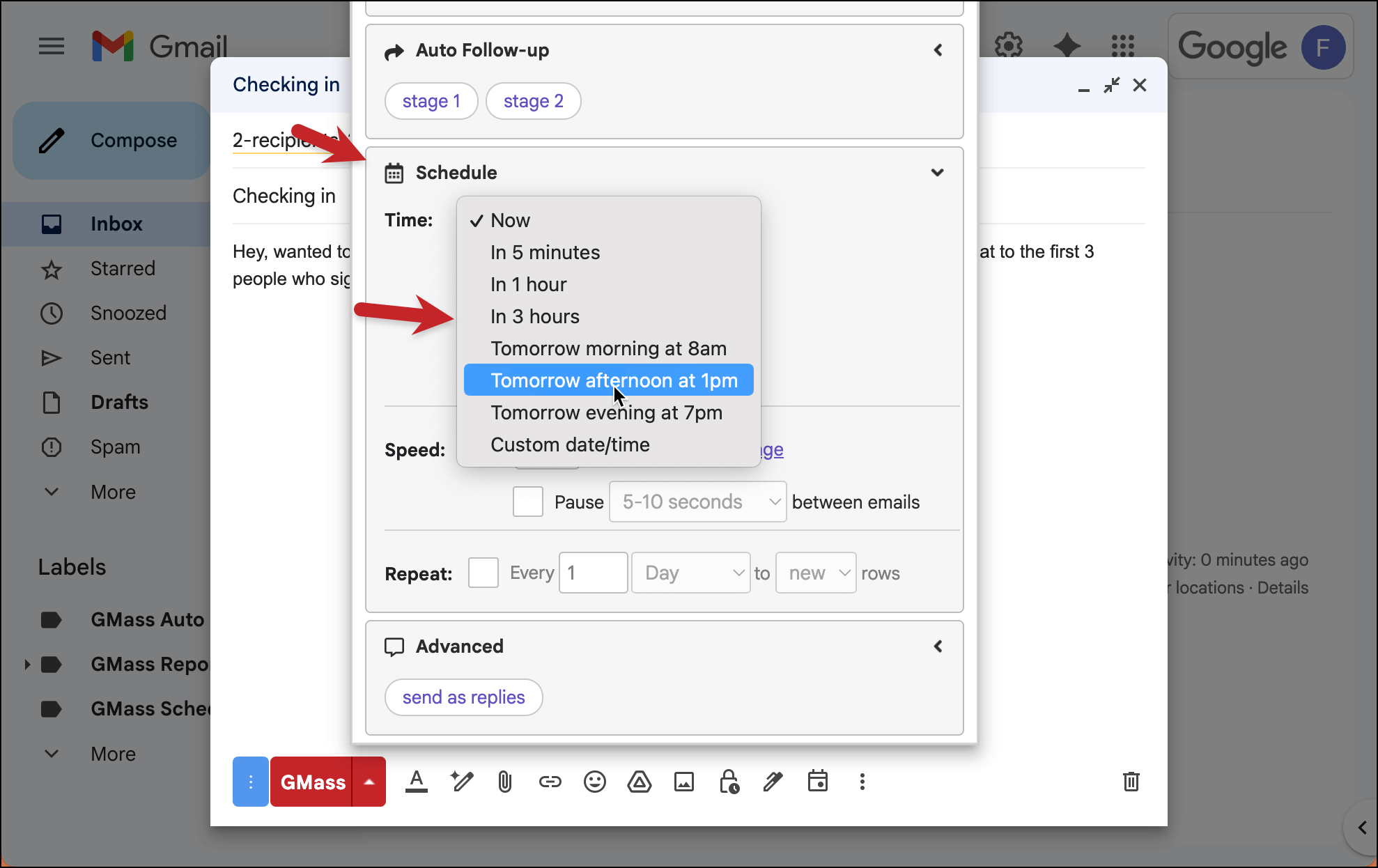Screen dimensions: 1378x868
Task: Open text formatting options icon
Action: pyautogui.click(x=417, y=782)
